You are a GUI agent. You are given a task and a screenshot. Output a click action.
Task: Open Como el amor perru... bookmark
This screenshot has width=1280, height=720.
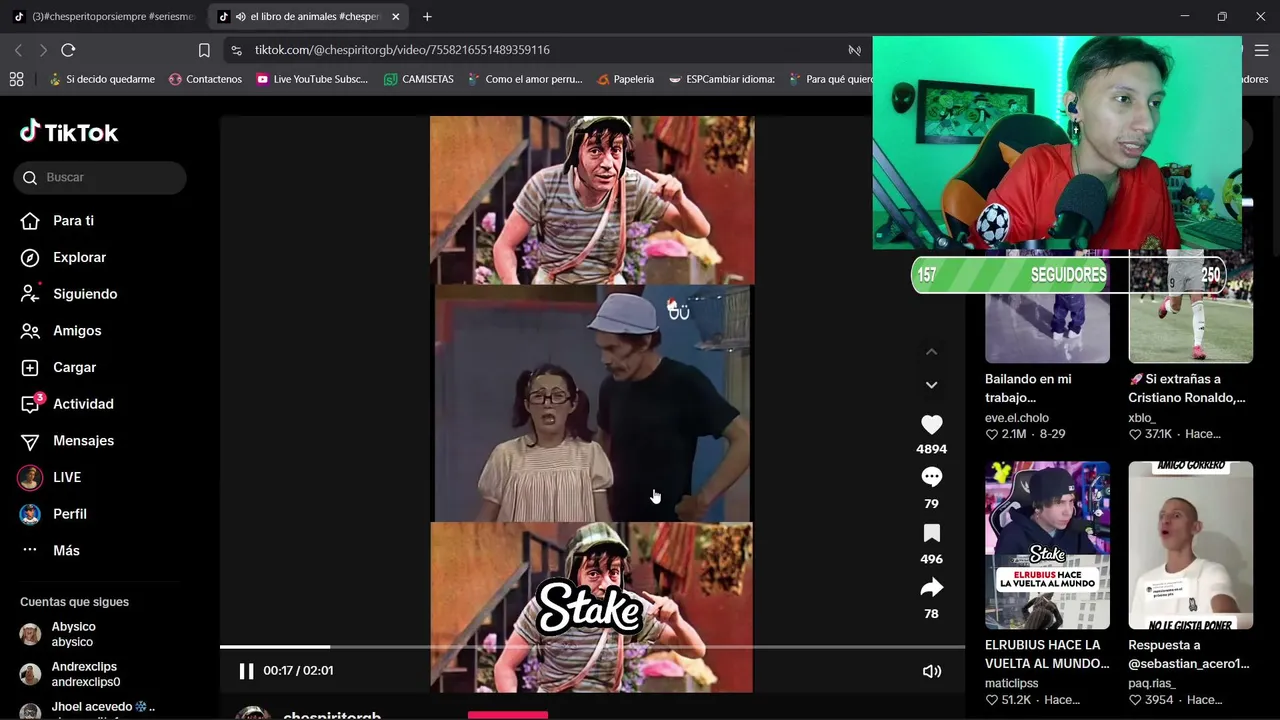point(525,79)
